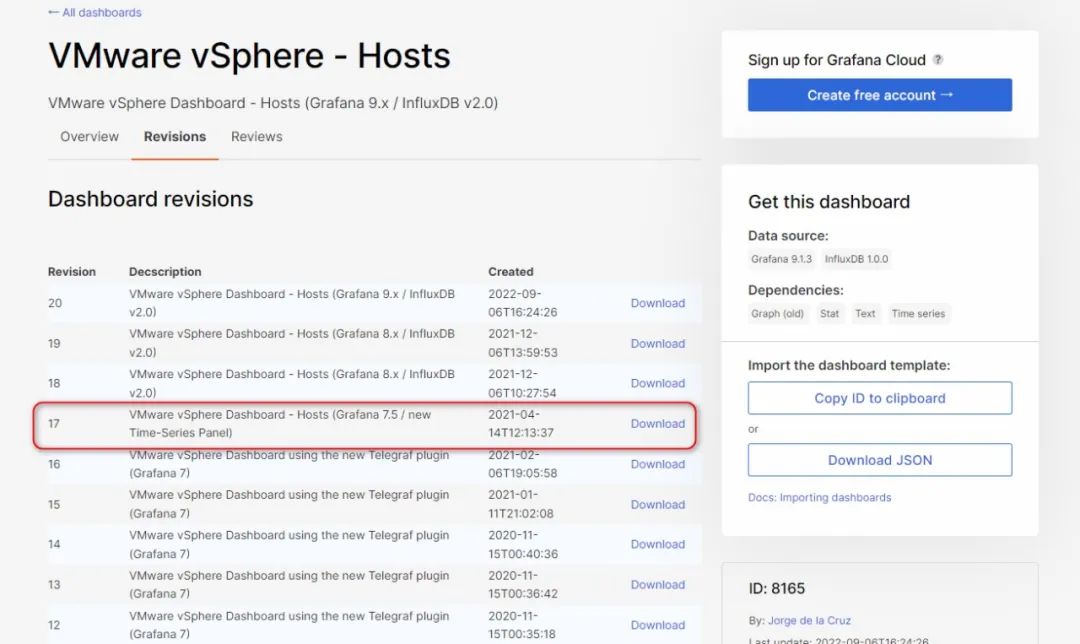Click the Get this dashboard heading
Viewport: 1080px width, 644px height.
pos(829,202)
